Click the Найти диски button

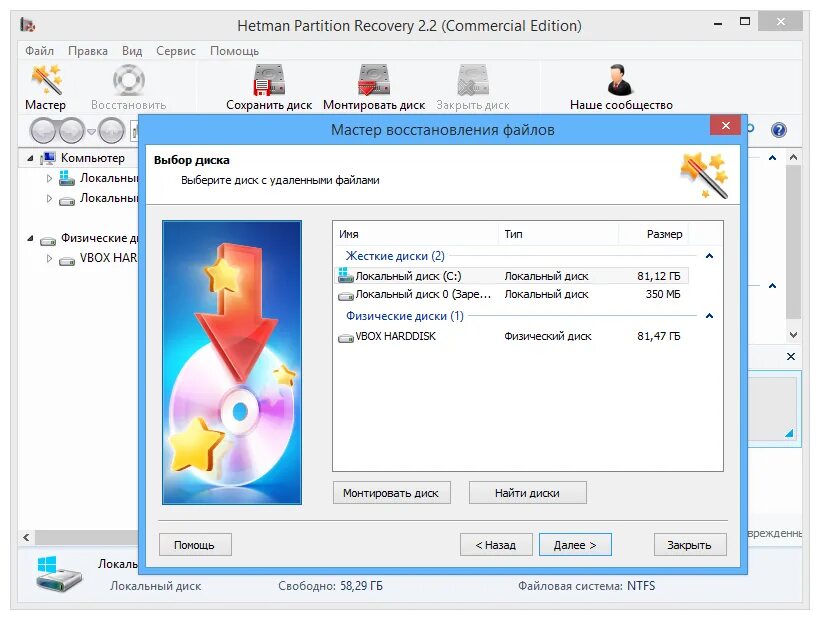tap(527, 493)
